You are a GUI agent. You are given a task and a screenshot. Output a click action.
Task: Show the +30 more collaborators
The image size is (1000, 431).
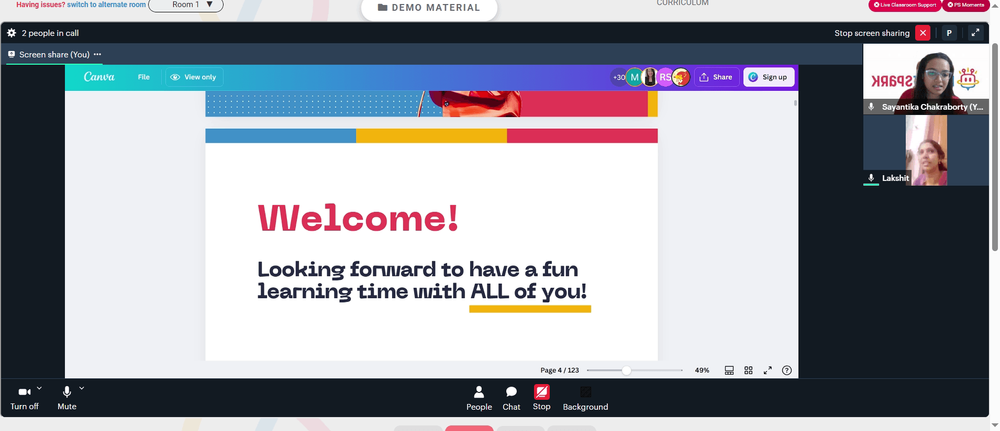pos(618,77)
